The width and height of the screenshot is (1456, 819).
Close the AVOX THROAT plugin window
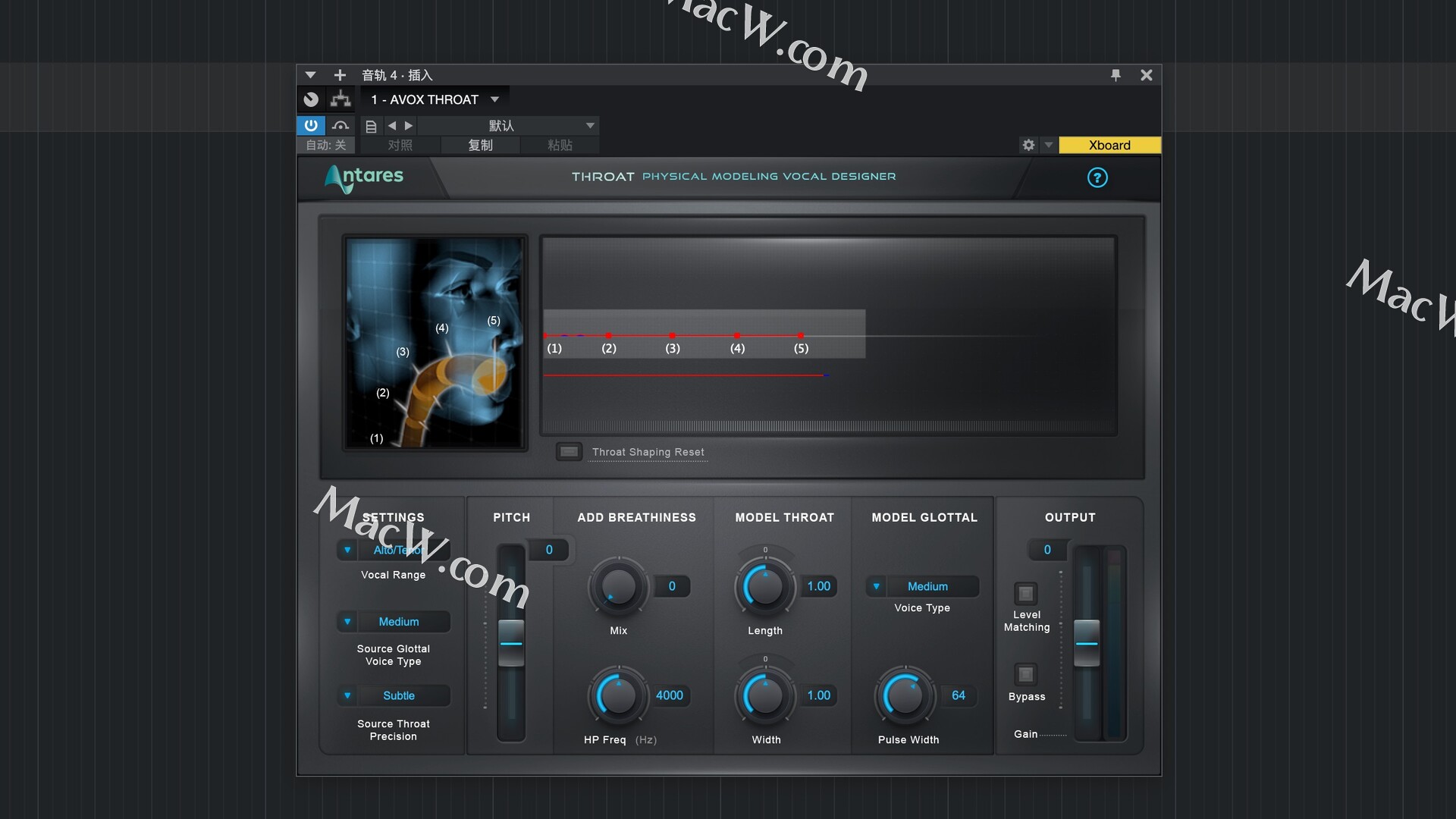[x=1147, y=75]
